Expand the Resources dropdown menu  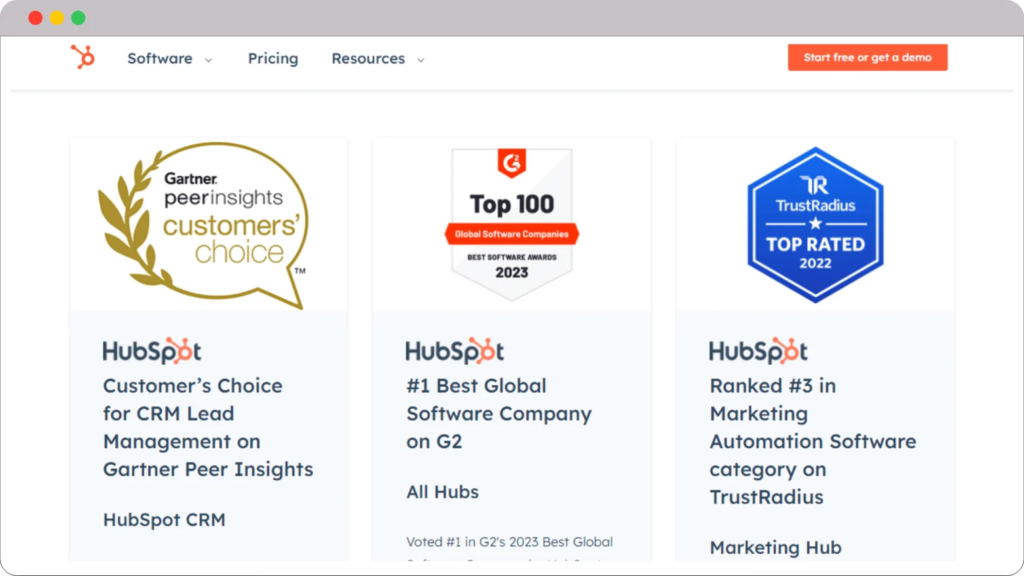coord(377,59)
